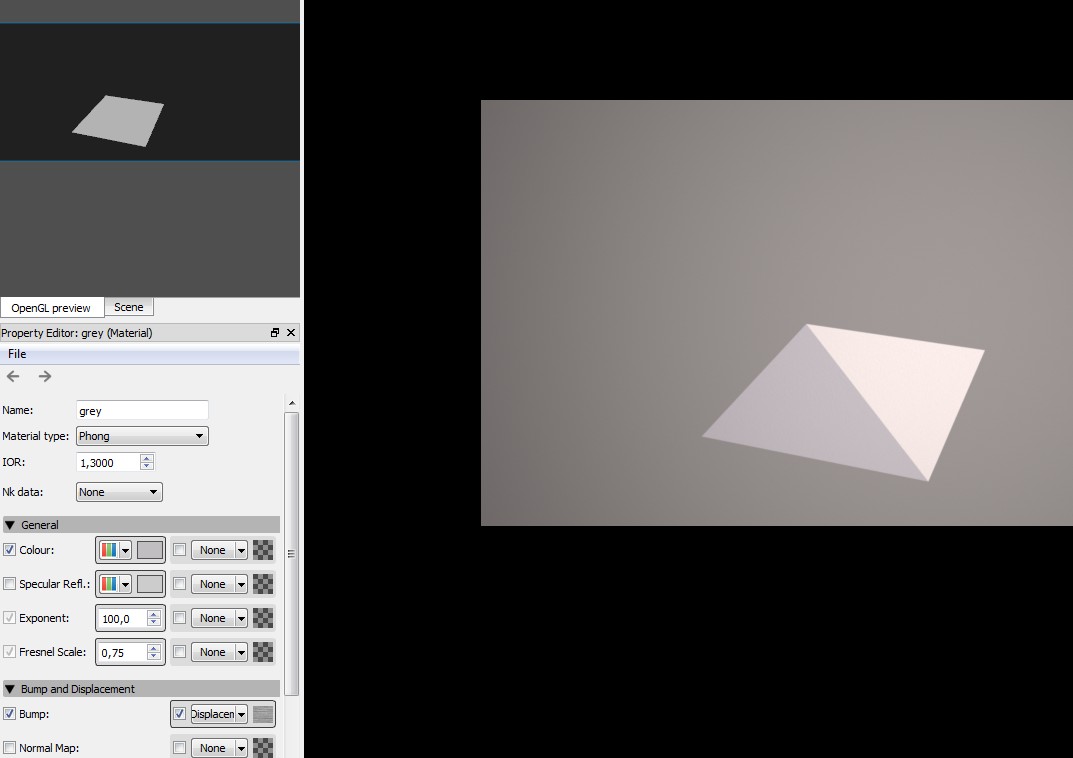Enable the Specular Refl. checkbox
This screenshot has height=758, width=1073.
click(10, 584)
